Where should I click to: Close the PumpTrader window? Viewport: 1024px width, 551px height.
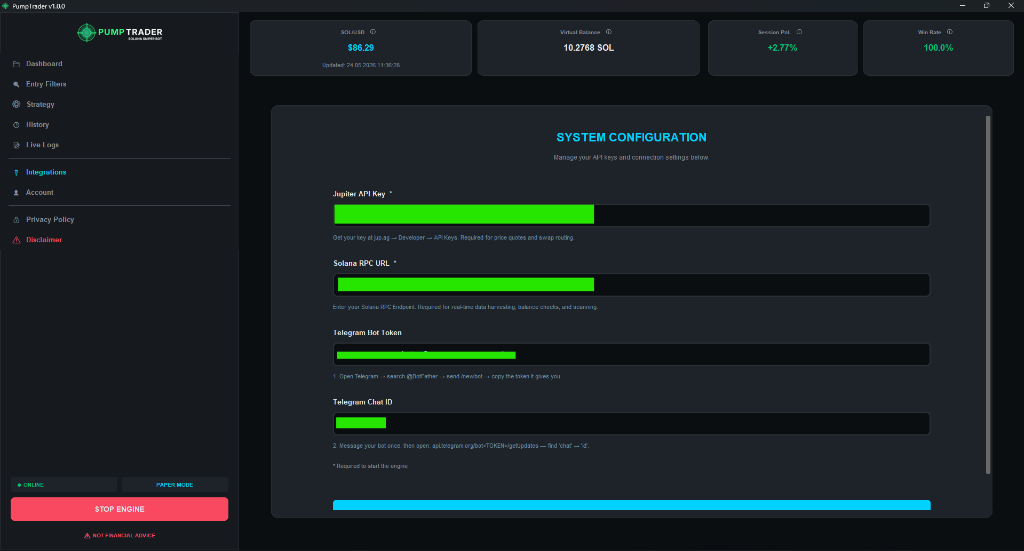(1011, 6)
